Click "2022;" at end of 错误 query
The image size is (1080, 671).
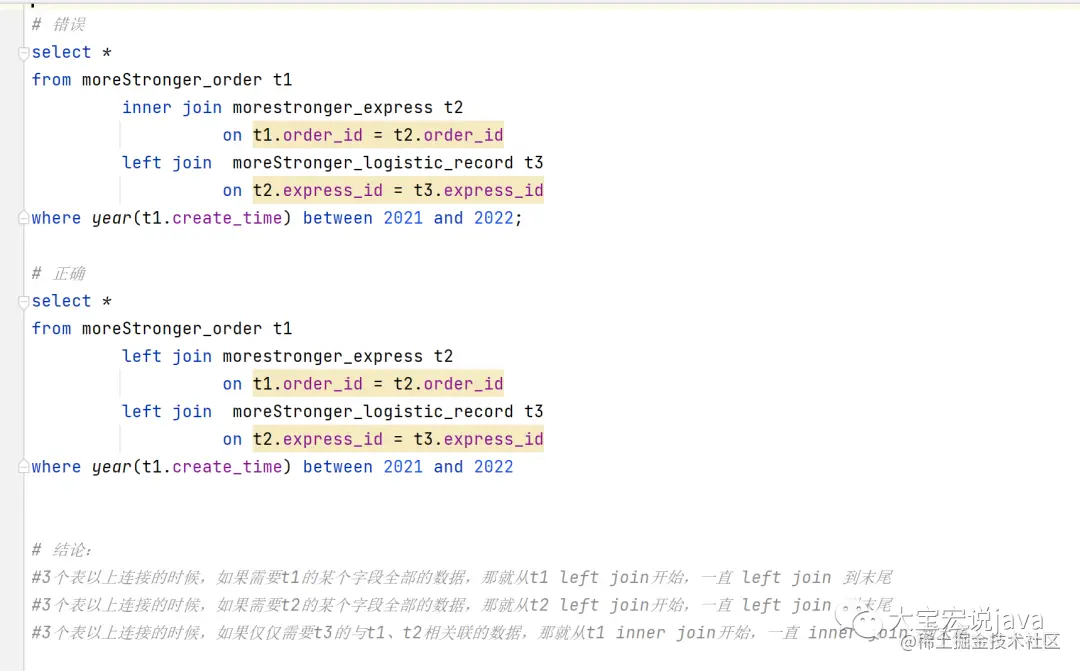point(499,218)
